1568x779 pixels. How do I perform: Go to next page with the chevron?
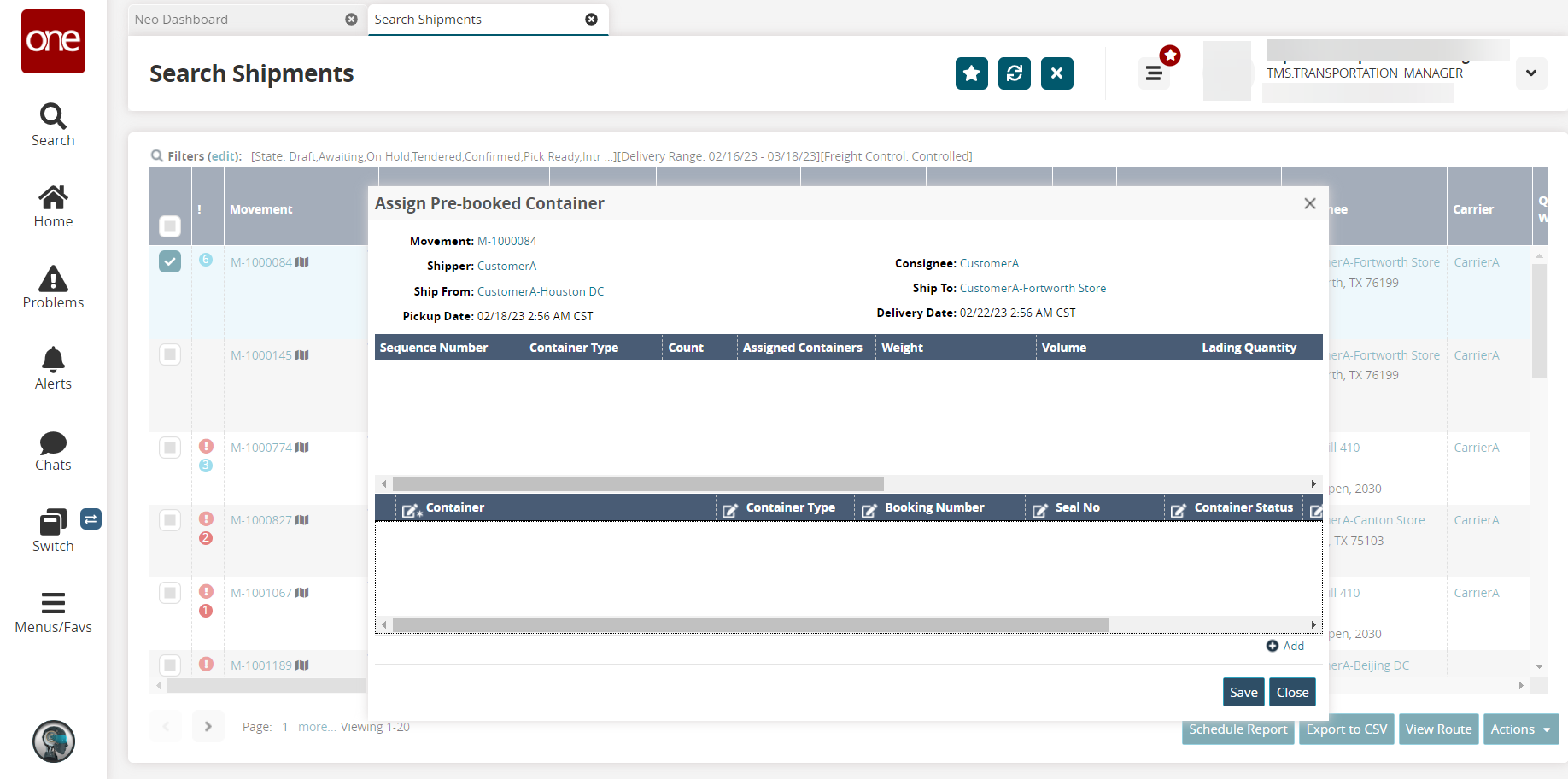[x=208, y=727]
